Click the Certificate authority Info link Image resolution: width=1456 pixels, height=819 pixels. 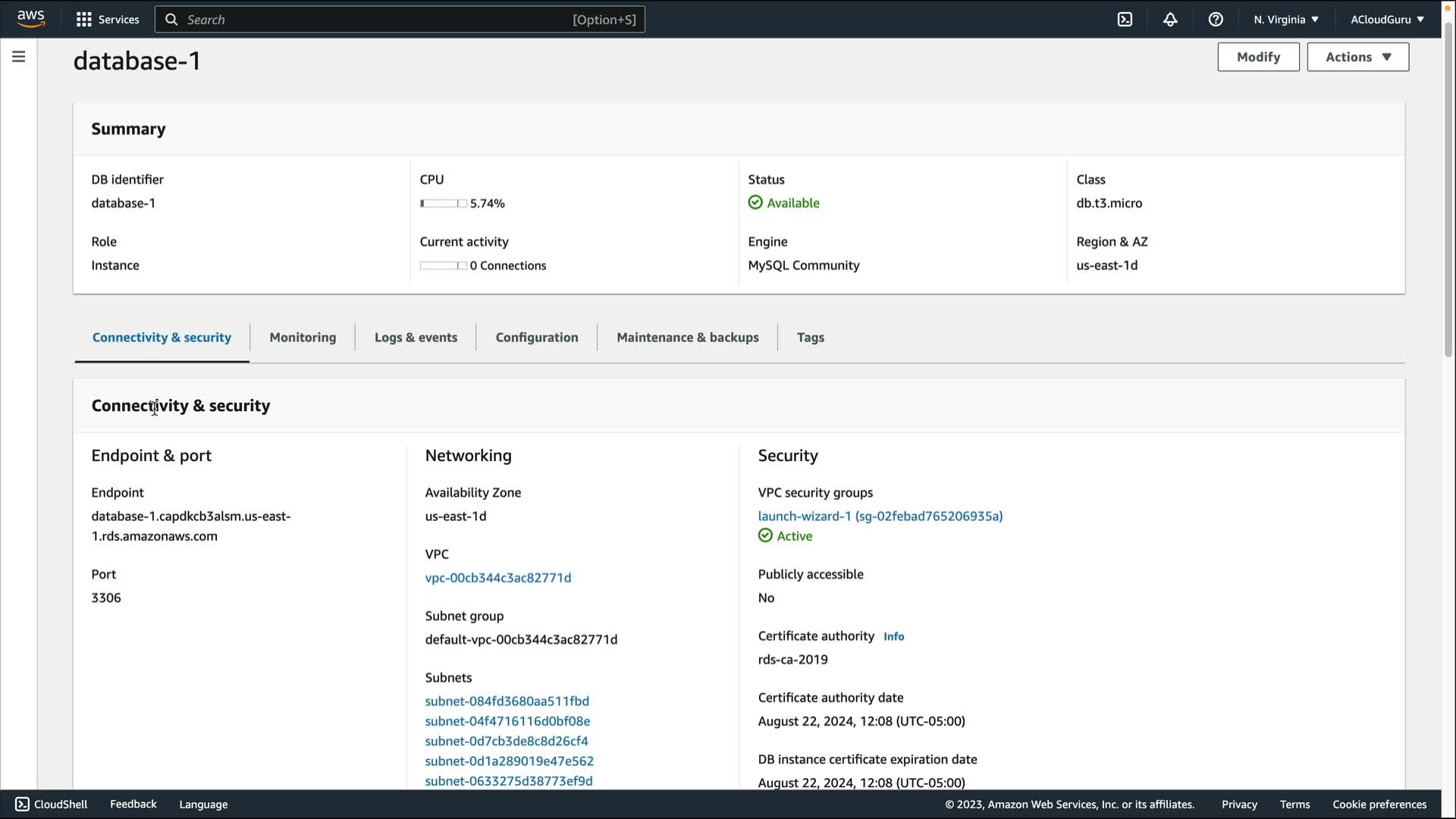tap(893, 637)
